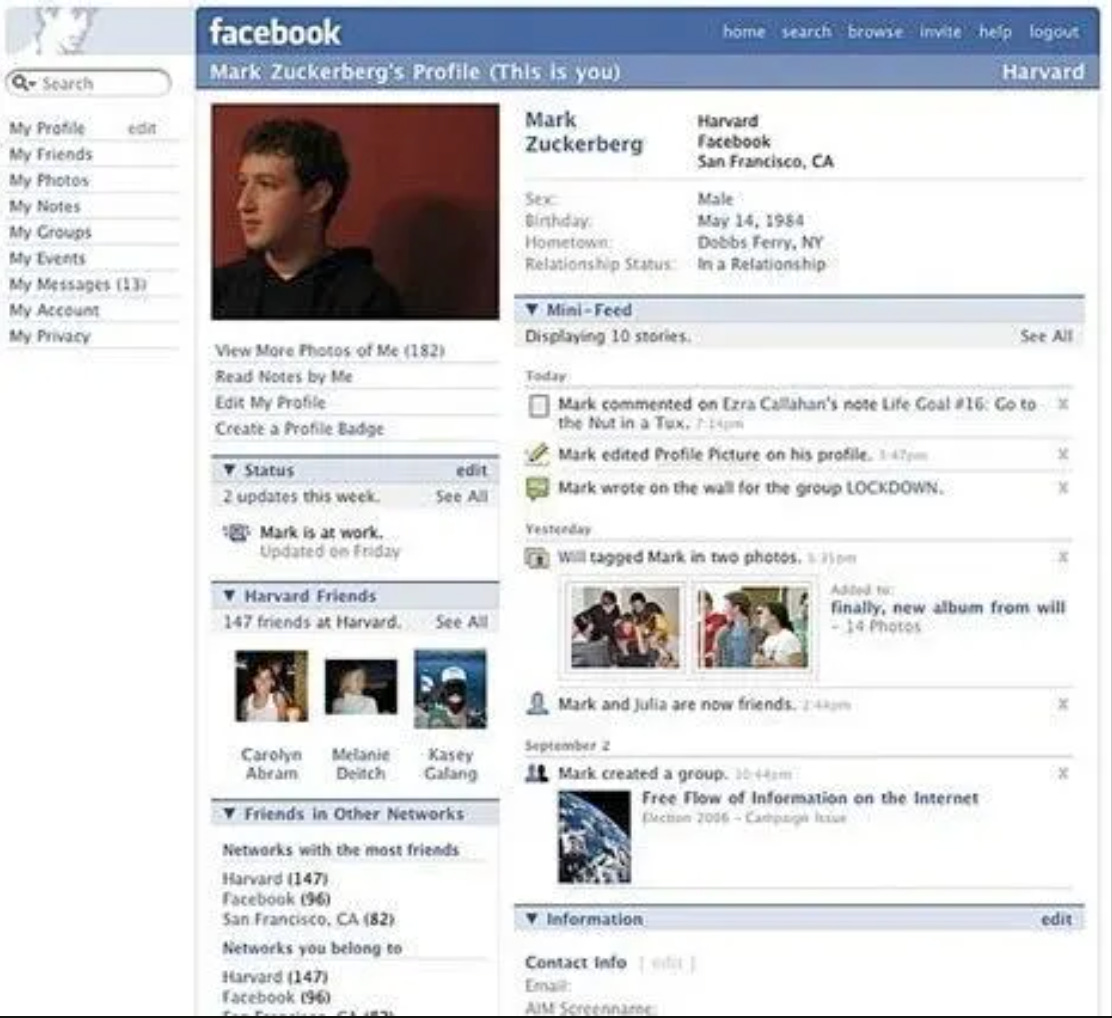Click the facebook logo in the header

click(x=274, y=33)
